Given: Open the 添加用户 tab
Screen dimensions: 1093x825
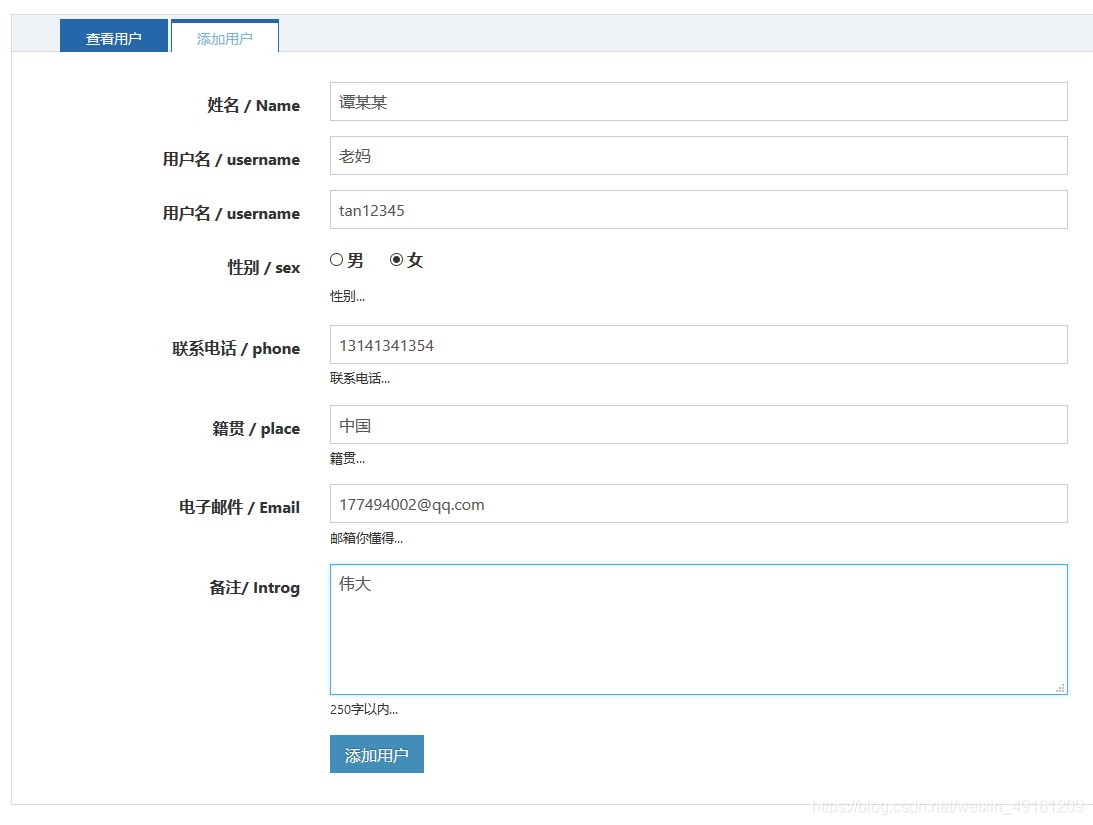Looking at the screenshot, I should click(224, 36).
